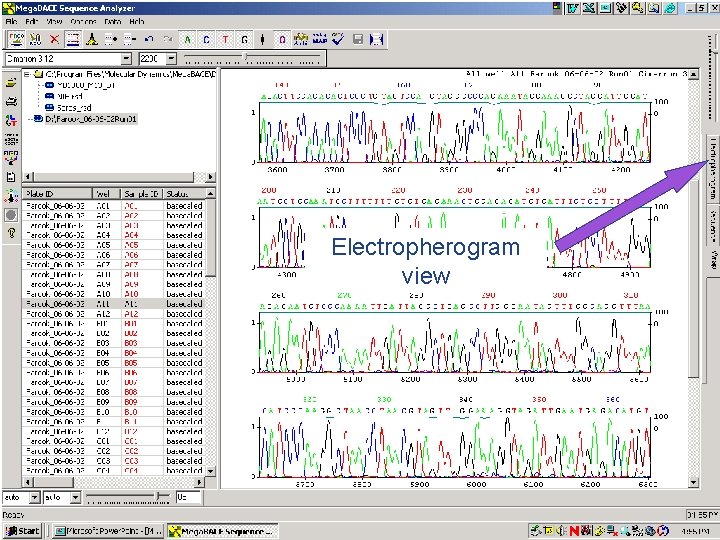Select the sample row with well A11
Image resolution: width=720 pixels, height=540 pixels.
113,304
